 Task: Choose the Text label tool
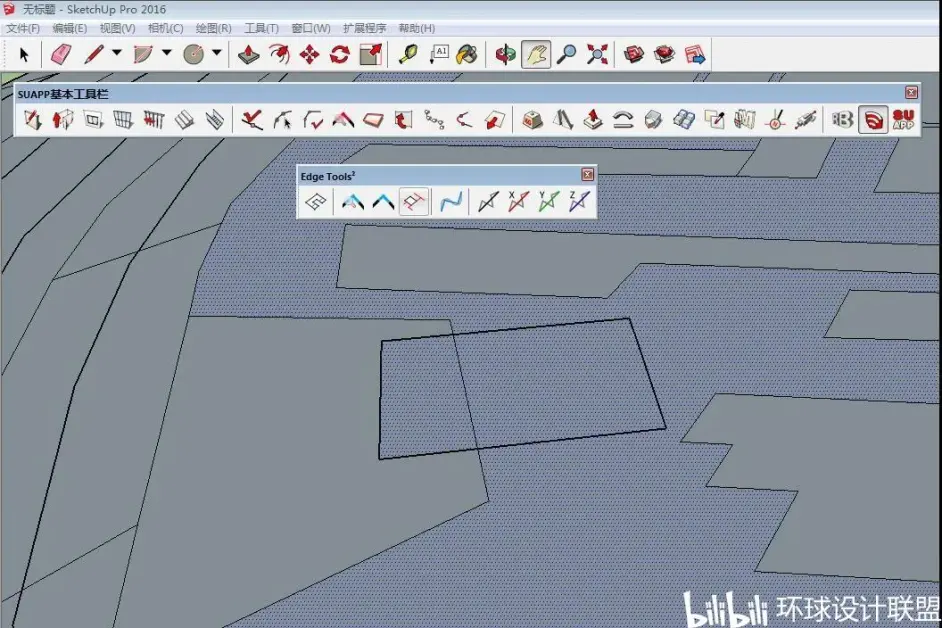pyautogui.click(x=439, y=54)
